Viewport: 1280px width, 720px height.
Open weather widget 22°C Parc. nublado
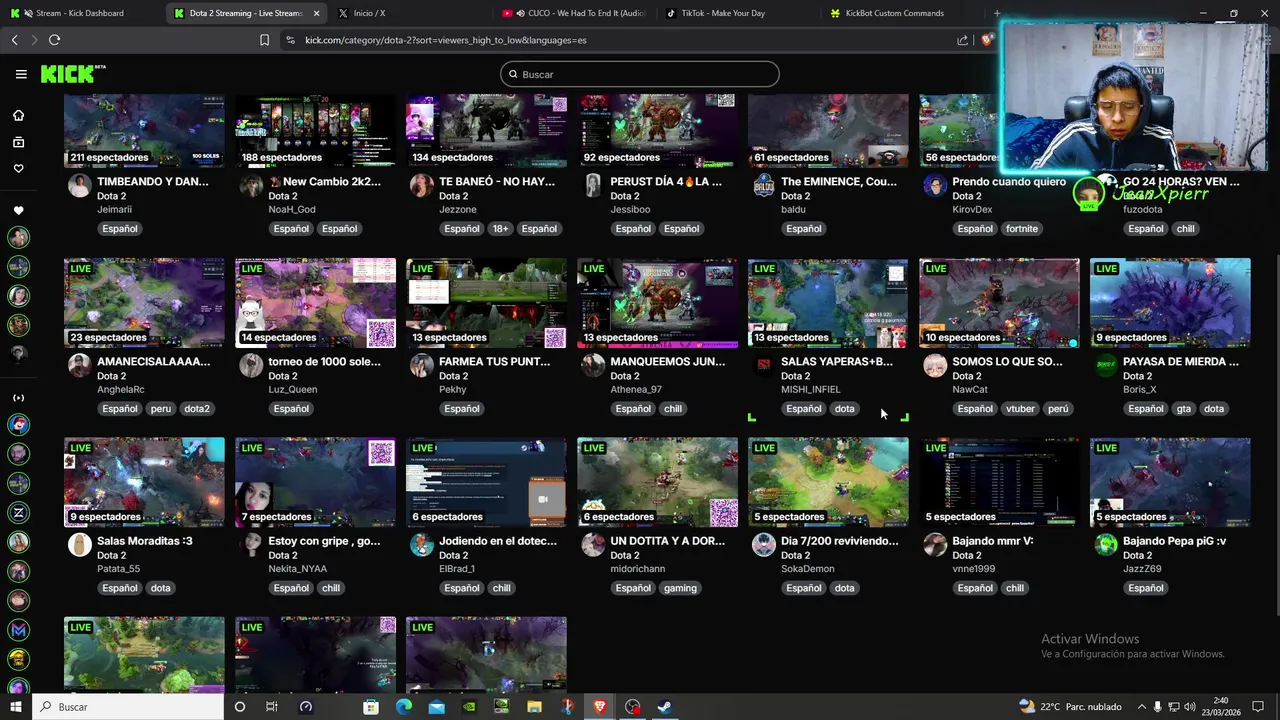(x=1070, y=707)
